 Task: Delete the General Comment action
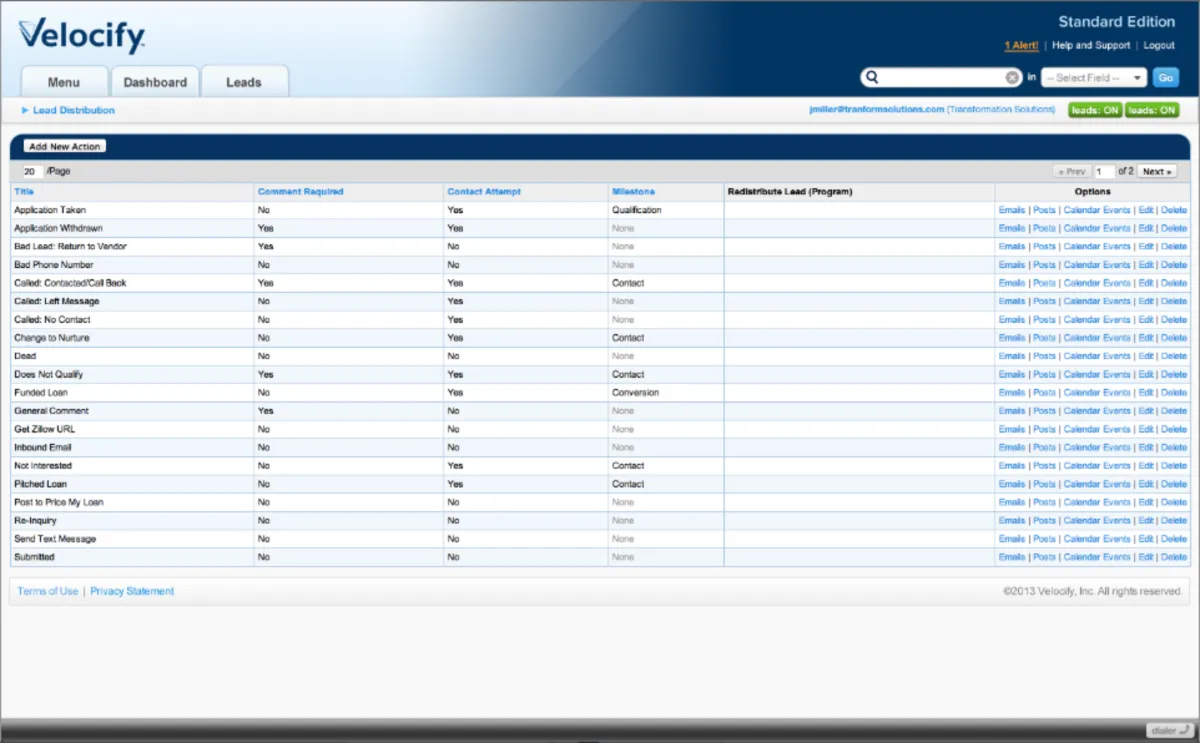tap(1174, 411)
